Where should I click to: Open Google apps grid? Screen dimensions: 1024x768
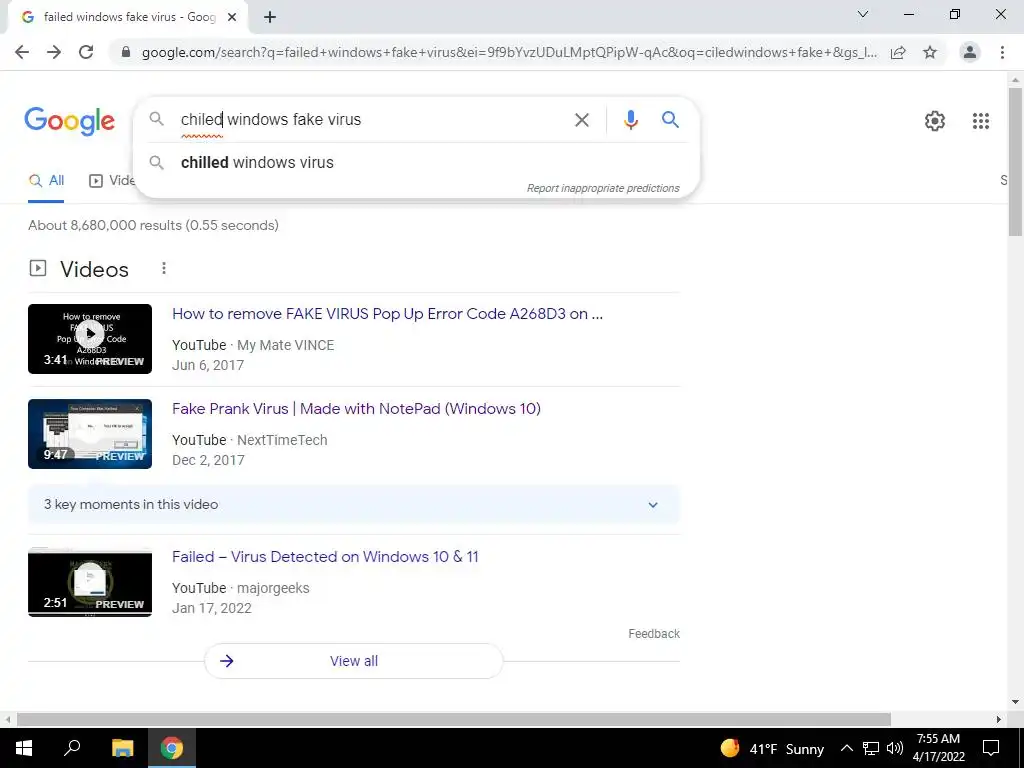pyautogui.click(x=981, y=121)
